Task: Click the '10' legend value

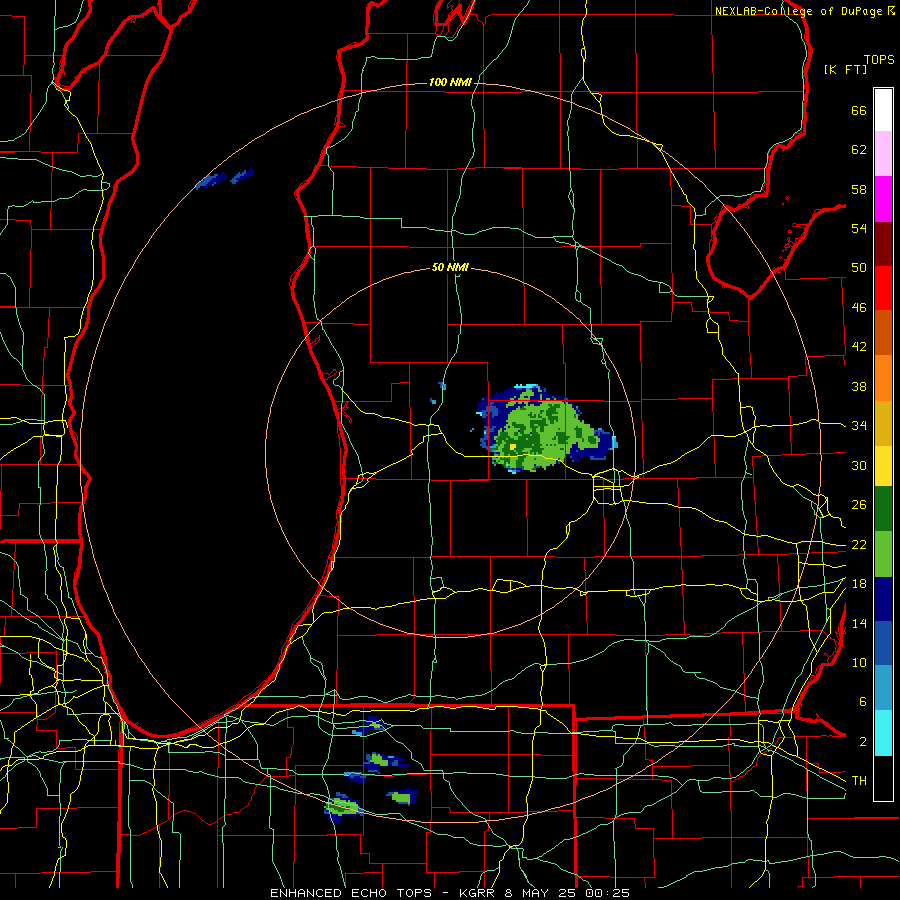Action: coord(859,662)
